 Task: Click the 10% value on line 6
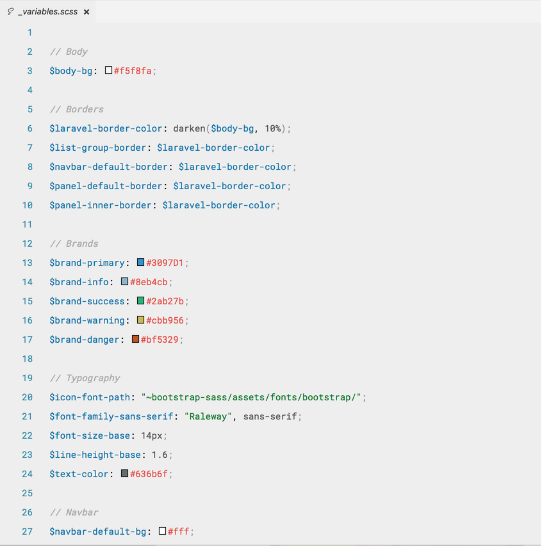point(273,128)
